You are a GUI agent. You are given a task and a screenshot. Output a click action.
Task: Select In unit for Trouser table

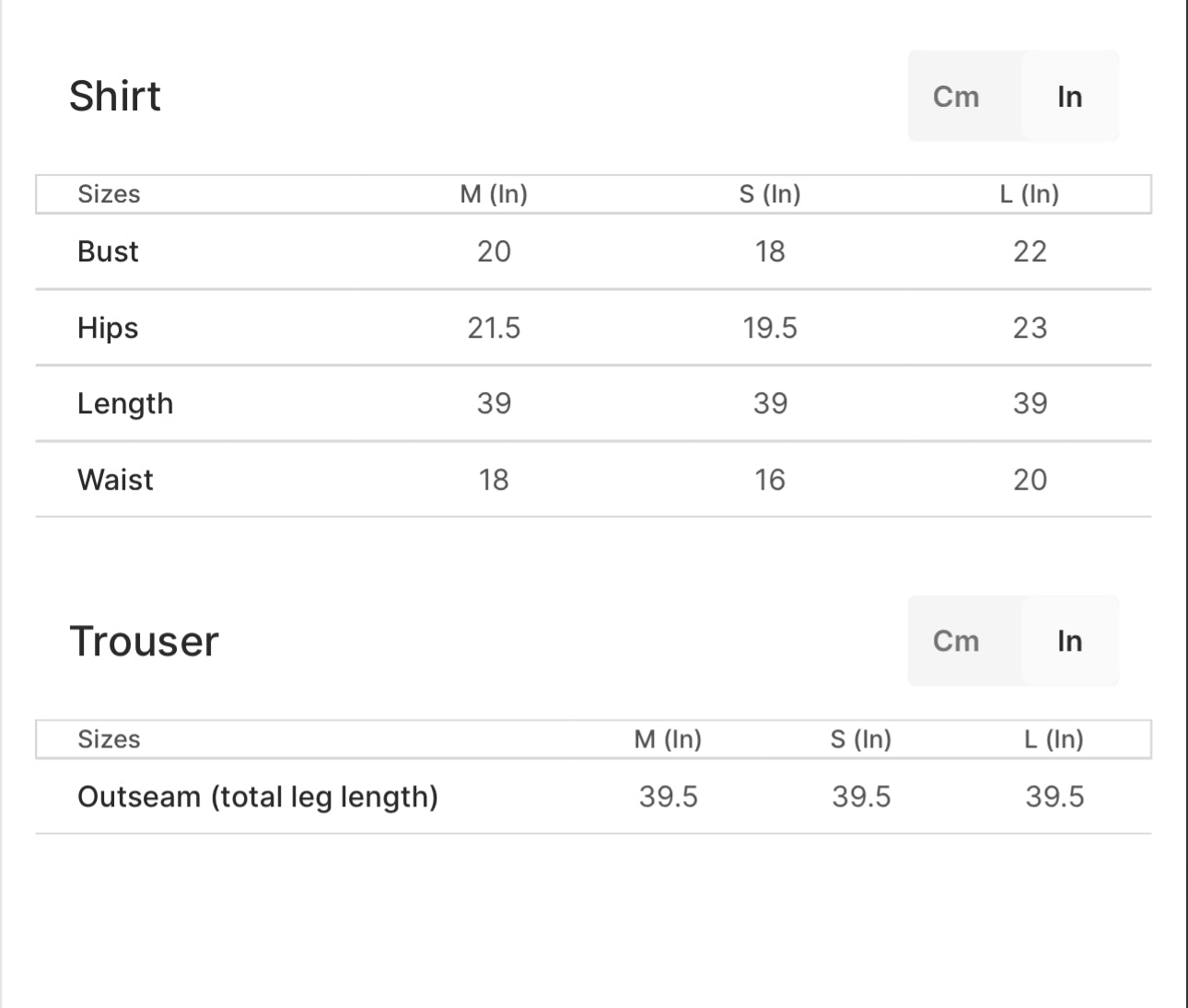(1069, 641)
